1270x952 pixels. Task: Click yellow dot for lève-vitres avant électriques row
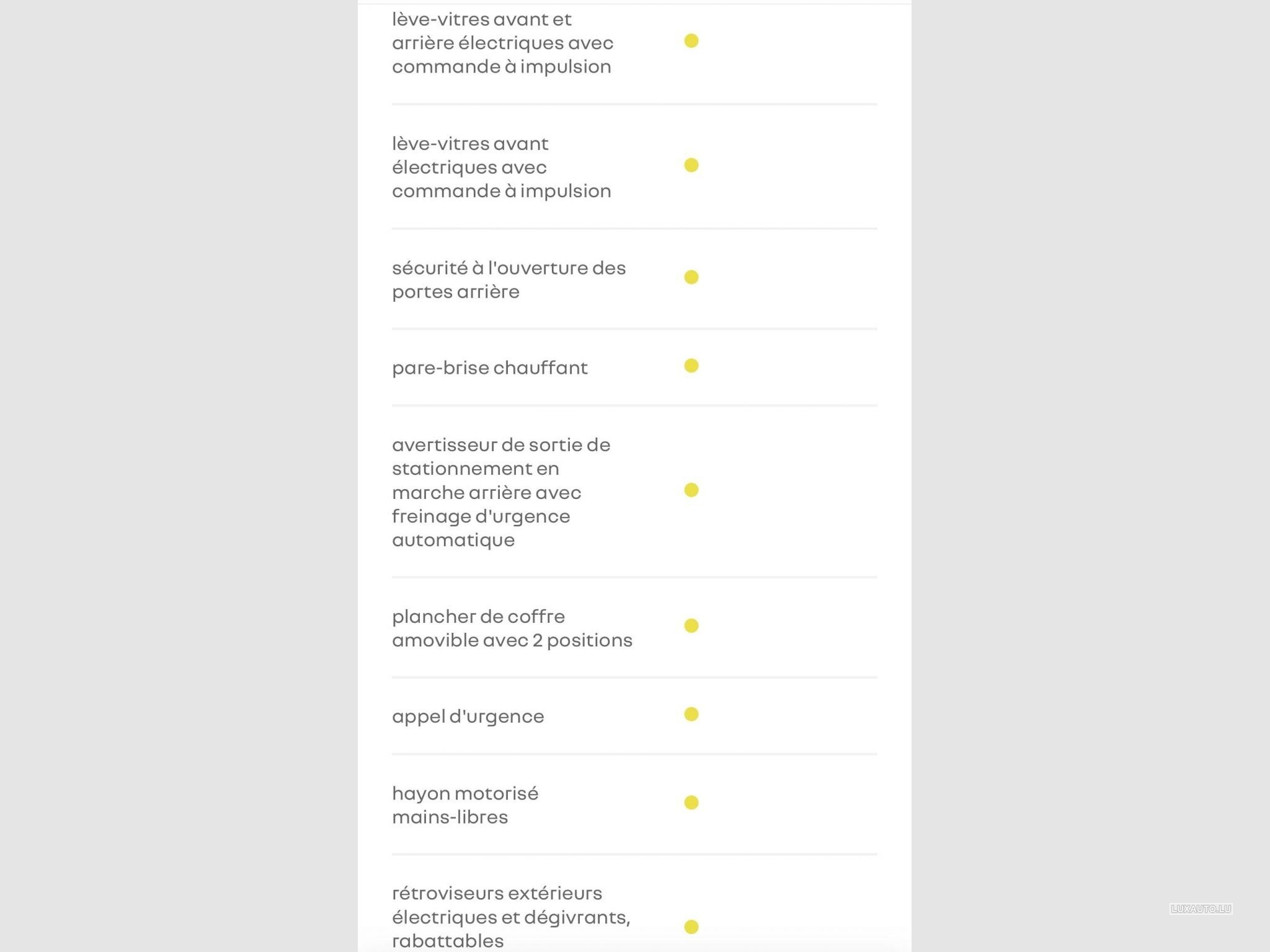[x=691, y=165]
